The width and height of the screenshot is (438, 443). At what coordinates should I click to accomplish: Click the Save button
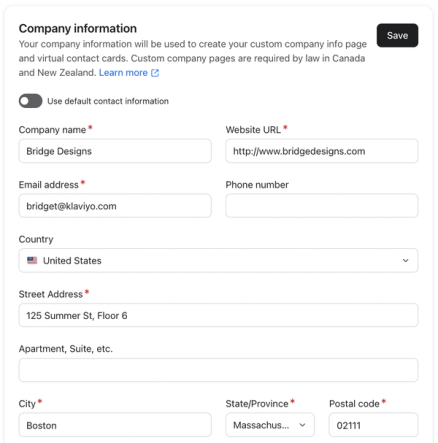click(397, 35)
